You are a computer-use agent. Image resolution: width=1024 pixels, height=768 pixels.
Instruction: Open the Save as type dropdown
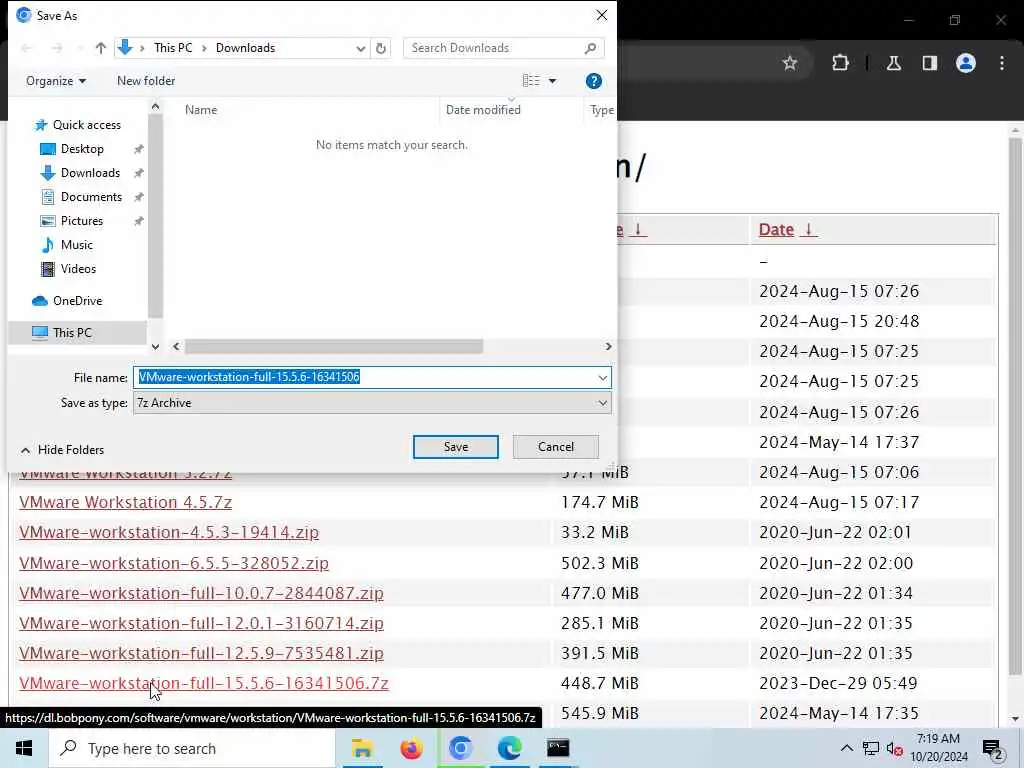(372, 403)
